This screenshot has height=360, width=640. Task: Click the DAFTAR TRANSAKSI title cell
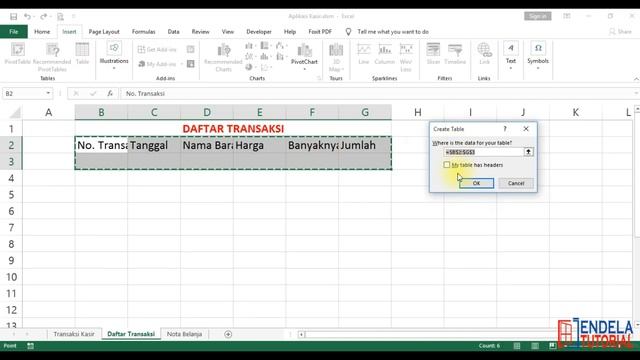point(233,129)
